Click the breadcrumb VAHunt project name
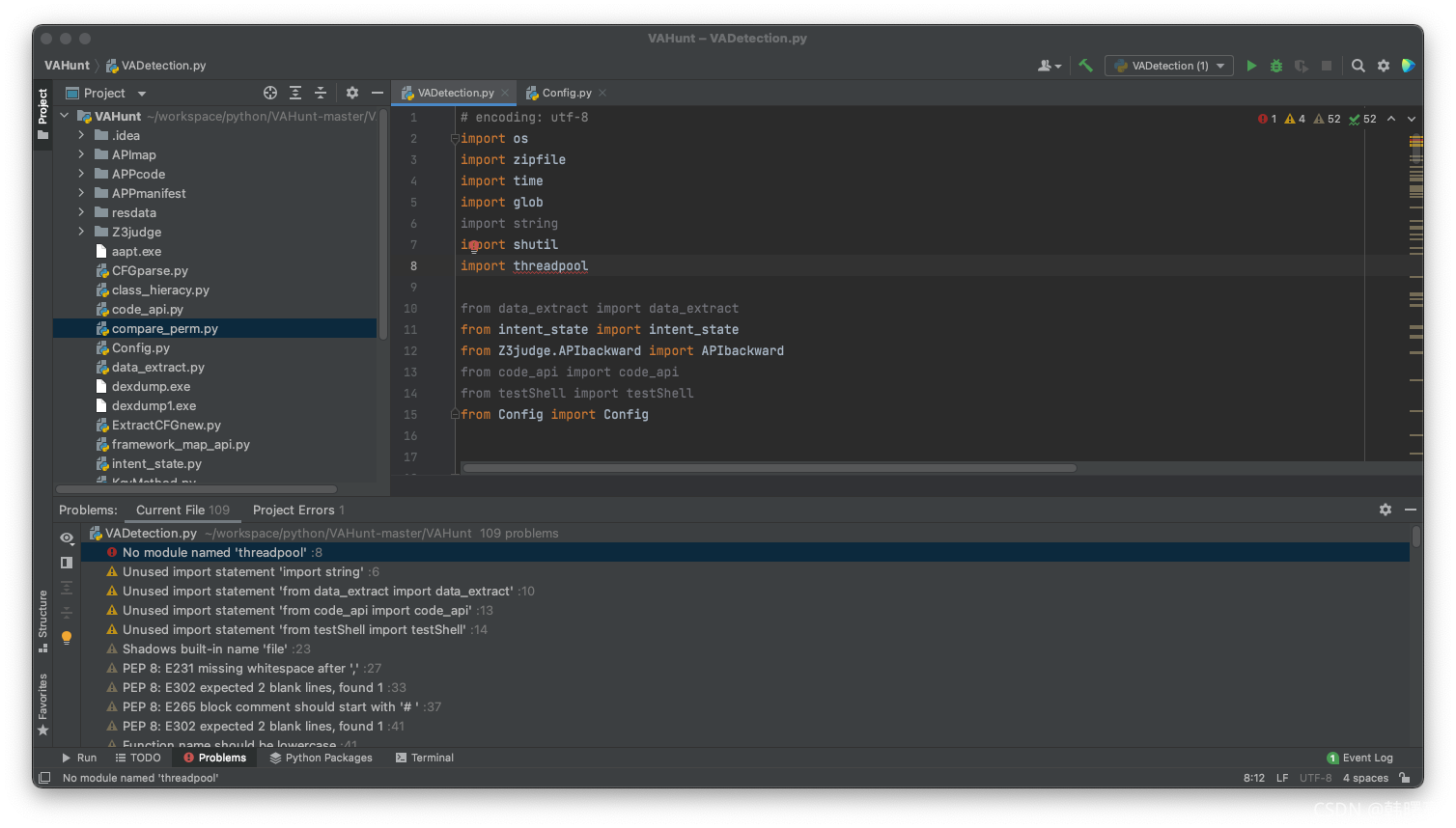This screenshot has width=1456, height=828. click(x=67, y=66)
